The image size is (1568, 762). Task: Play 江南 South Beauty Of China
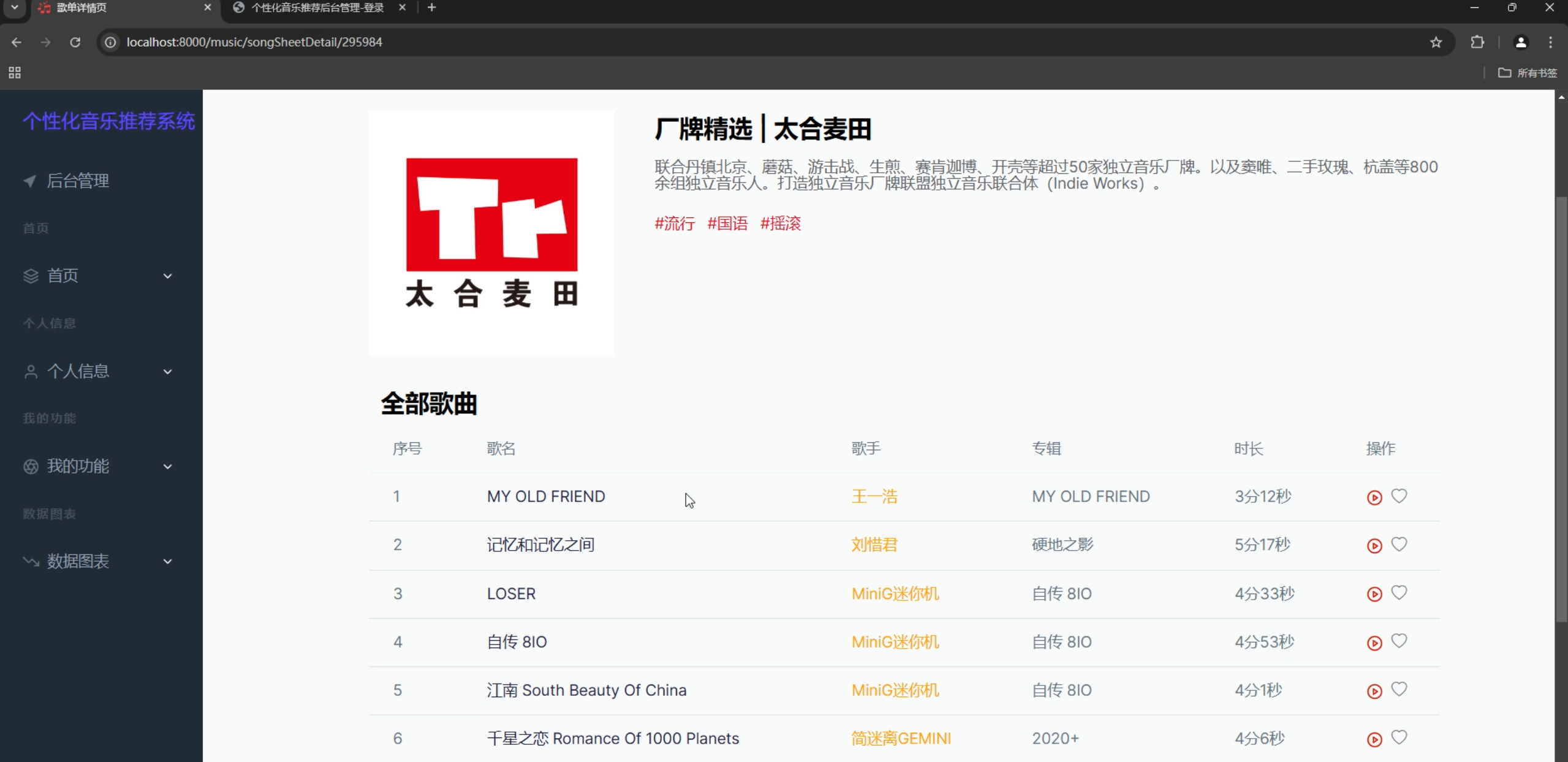pos(1374,692)
